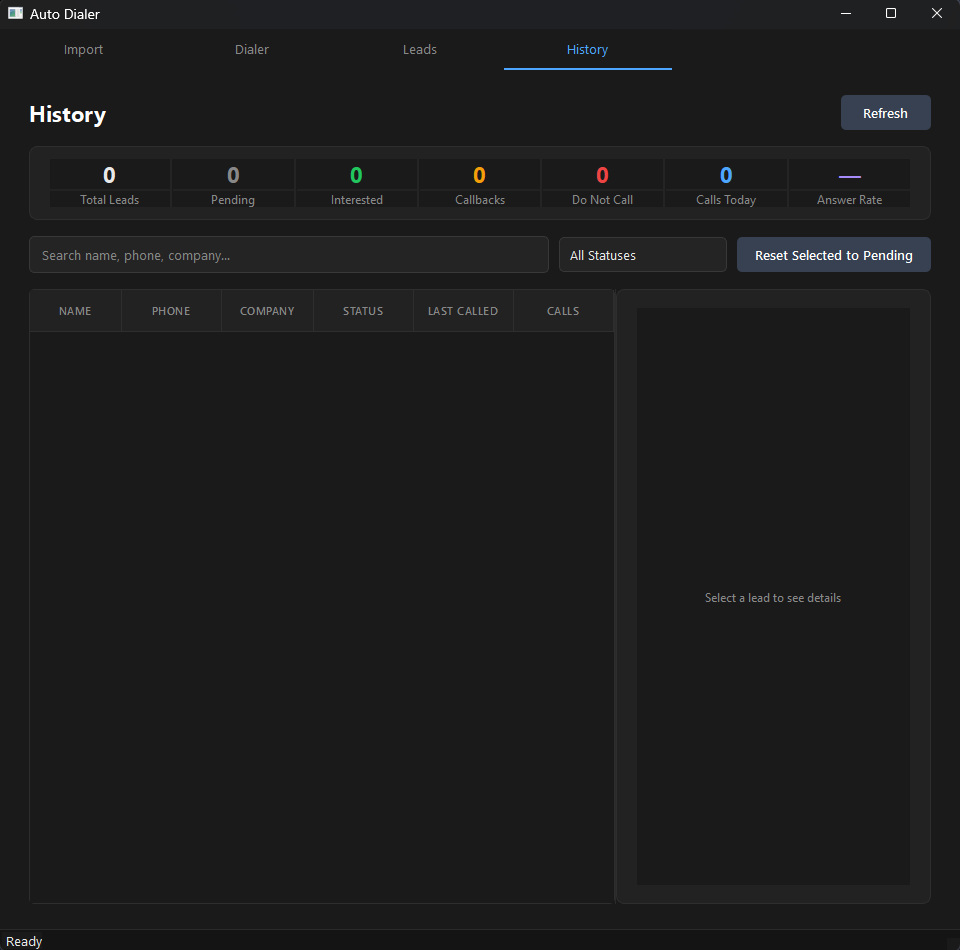
Task: Close the Auto Dialer window
Action: tap(937, 13)
